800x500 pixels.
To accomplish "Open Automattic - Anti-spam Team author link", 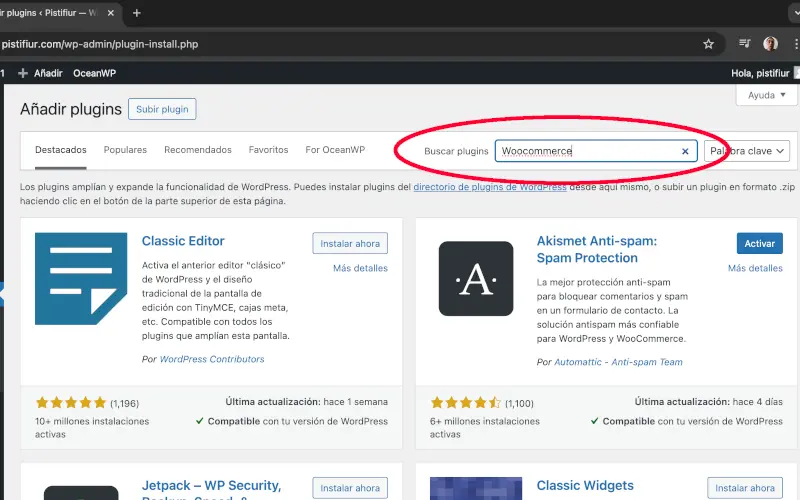I will [618, 362].
